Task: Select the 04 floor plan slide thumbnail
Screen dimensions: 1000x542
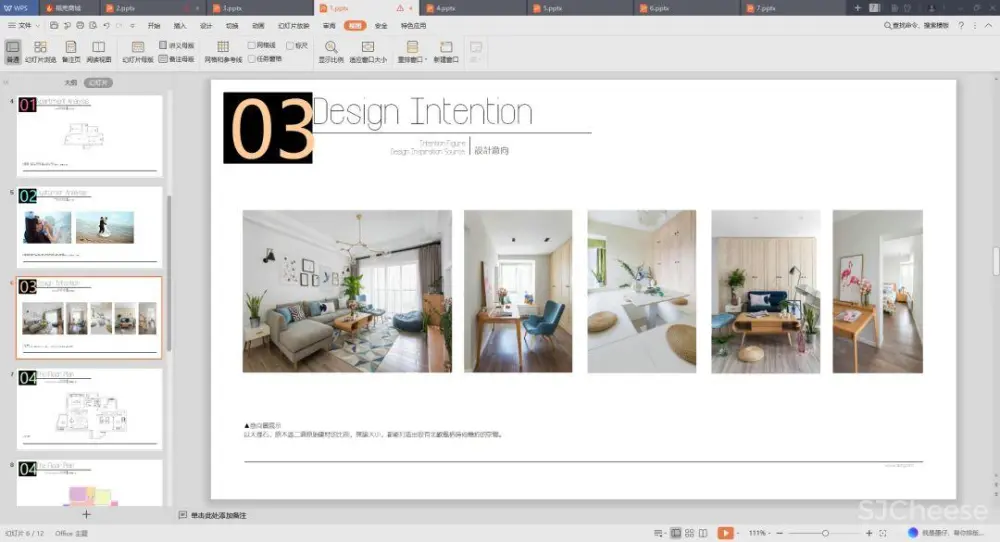Action: [89, 408]
